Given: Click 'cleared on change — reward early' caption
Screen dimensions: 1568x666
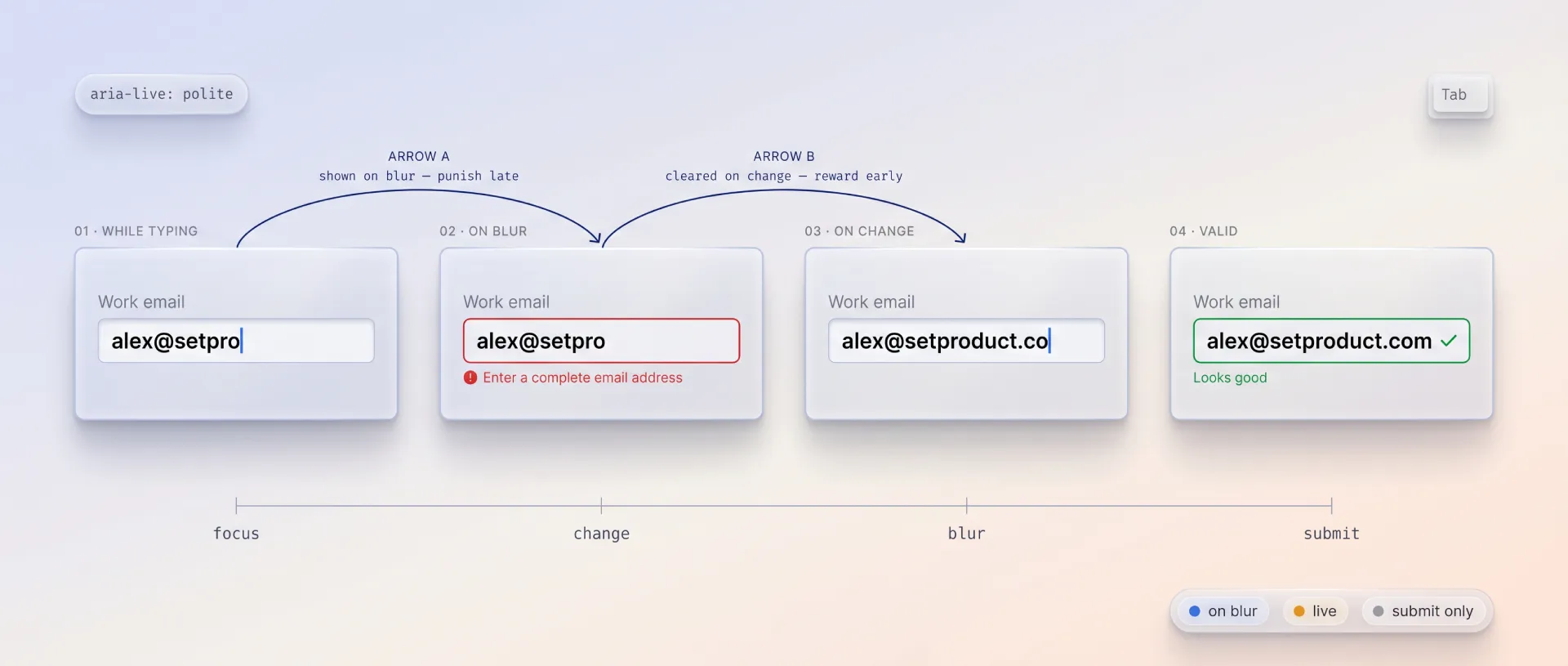Looking at the screenshot, I should [784, 176].
